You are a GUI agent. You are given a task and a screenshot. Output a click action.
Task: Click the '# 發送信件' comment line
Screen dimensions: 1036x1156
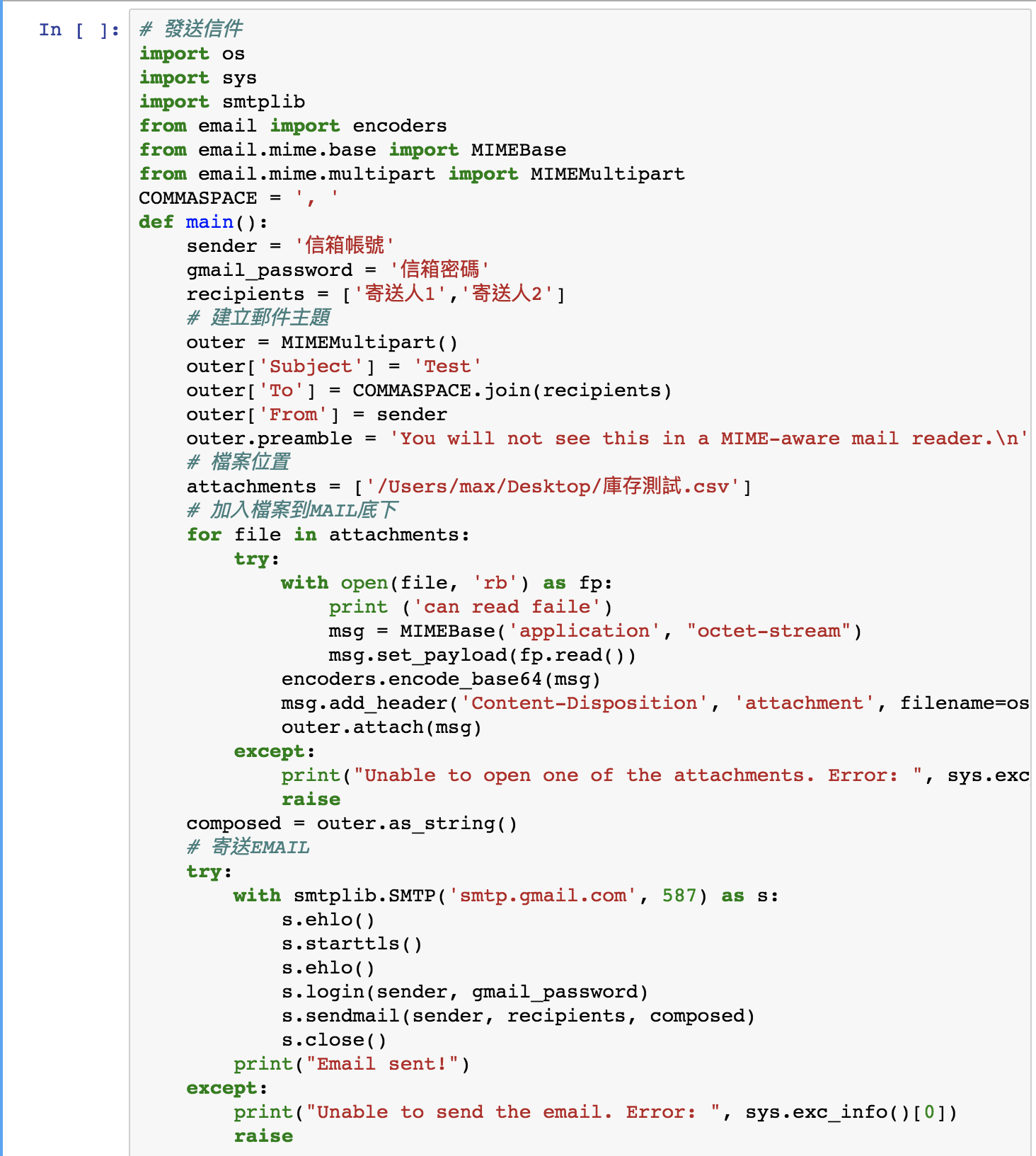(191, 29)
